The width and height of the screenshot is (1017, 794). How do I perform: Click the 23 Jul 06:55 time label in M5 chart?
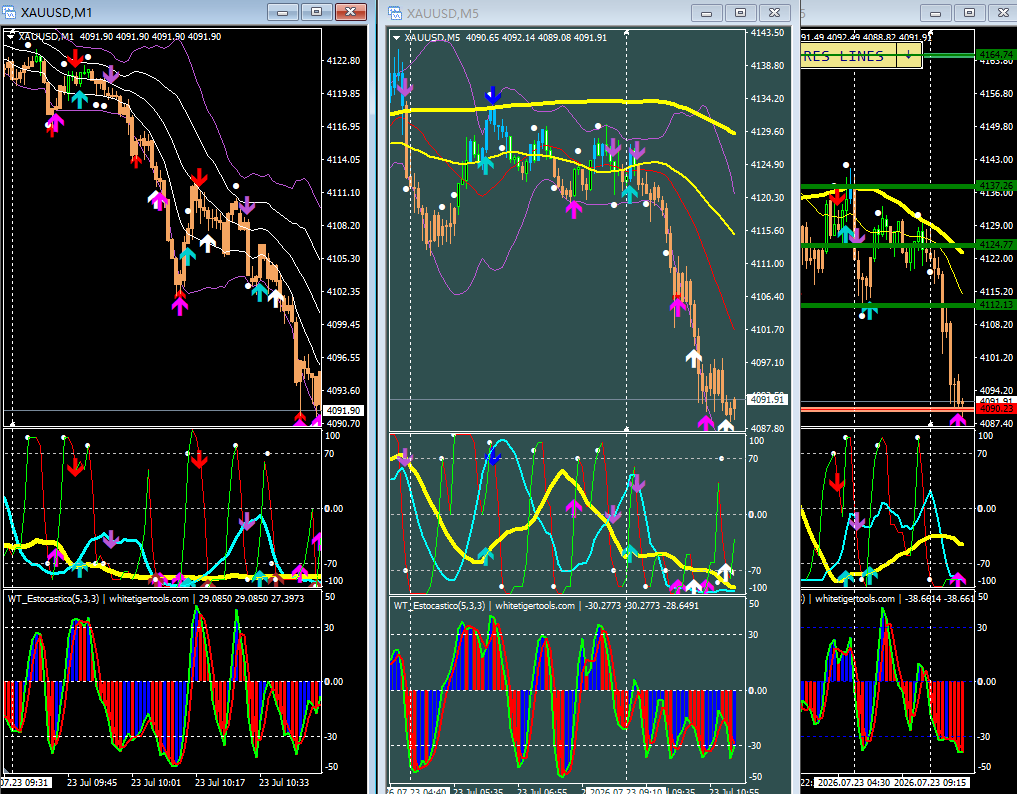pos(542,791)
